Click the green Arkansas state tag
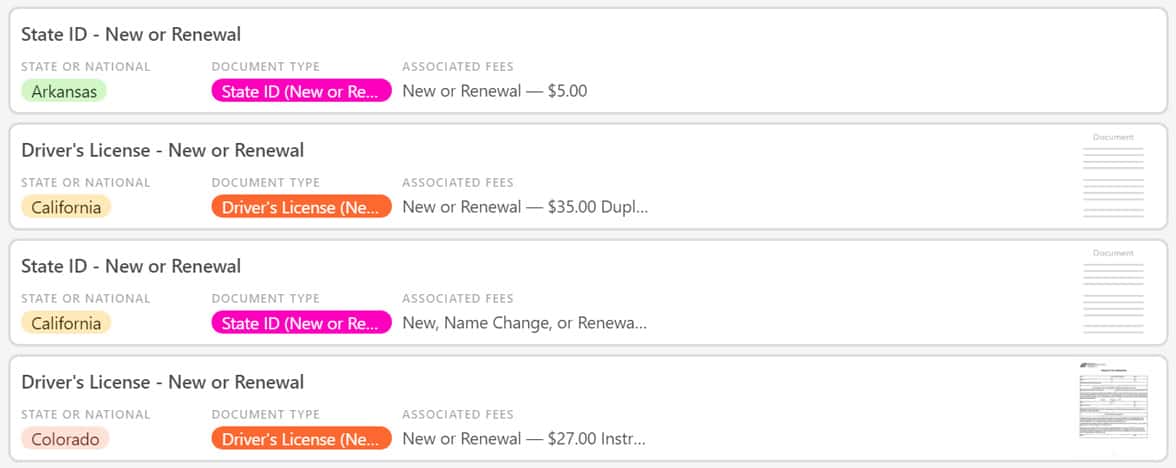The image size is (1176, 468). pyautogui.click(x=64, y=91)
